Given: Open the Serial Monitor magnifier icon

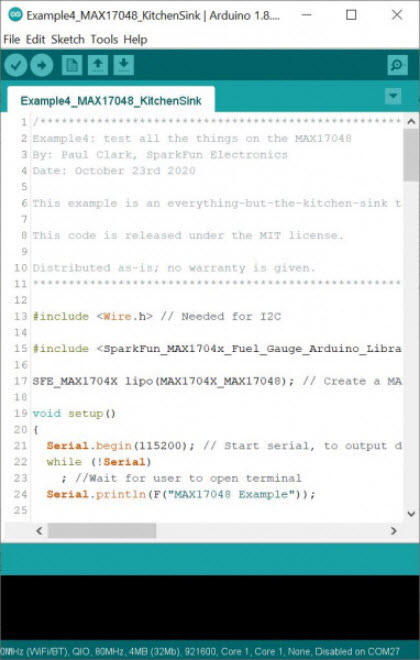Looking at the screenshot, I should (397, 65).
